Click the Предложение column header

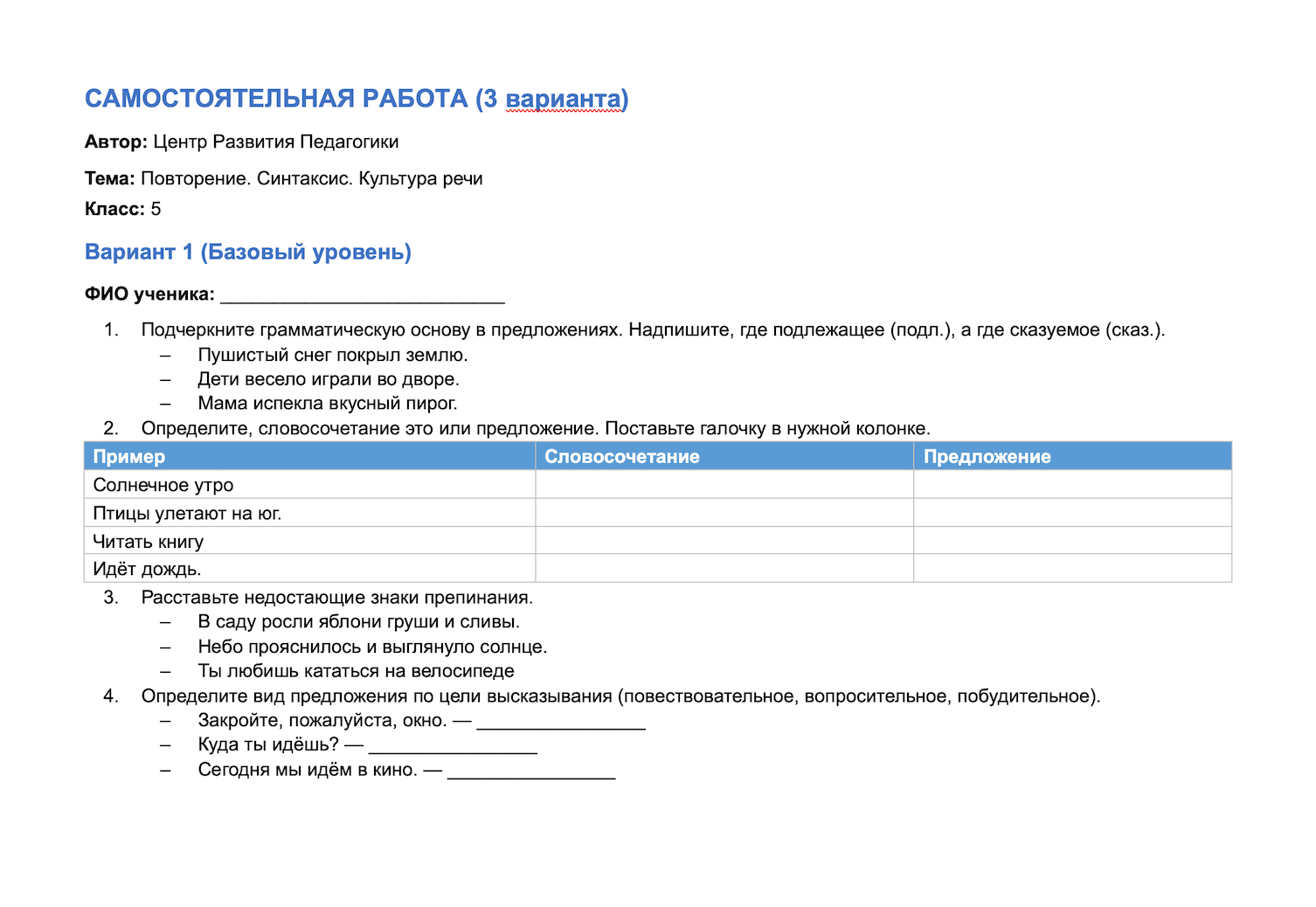[x=1072, y=456]
